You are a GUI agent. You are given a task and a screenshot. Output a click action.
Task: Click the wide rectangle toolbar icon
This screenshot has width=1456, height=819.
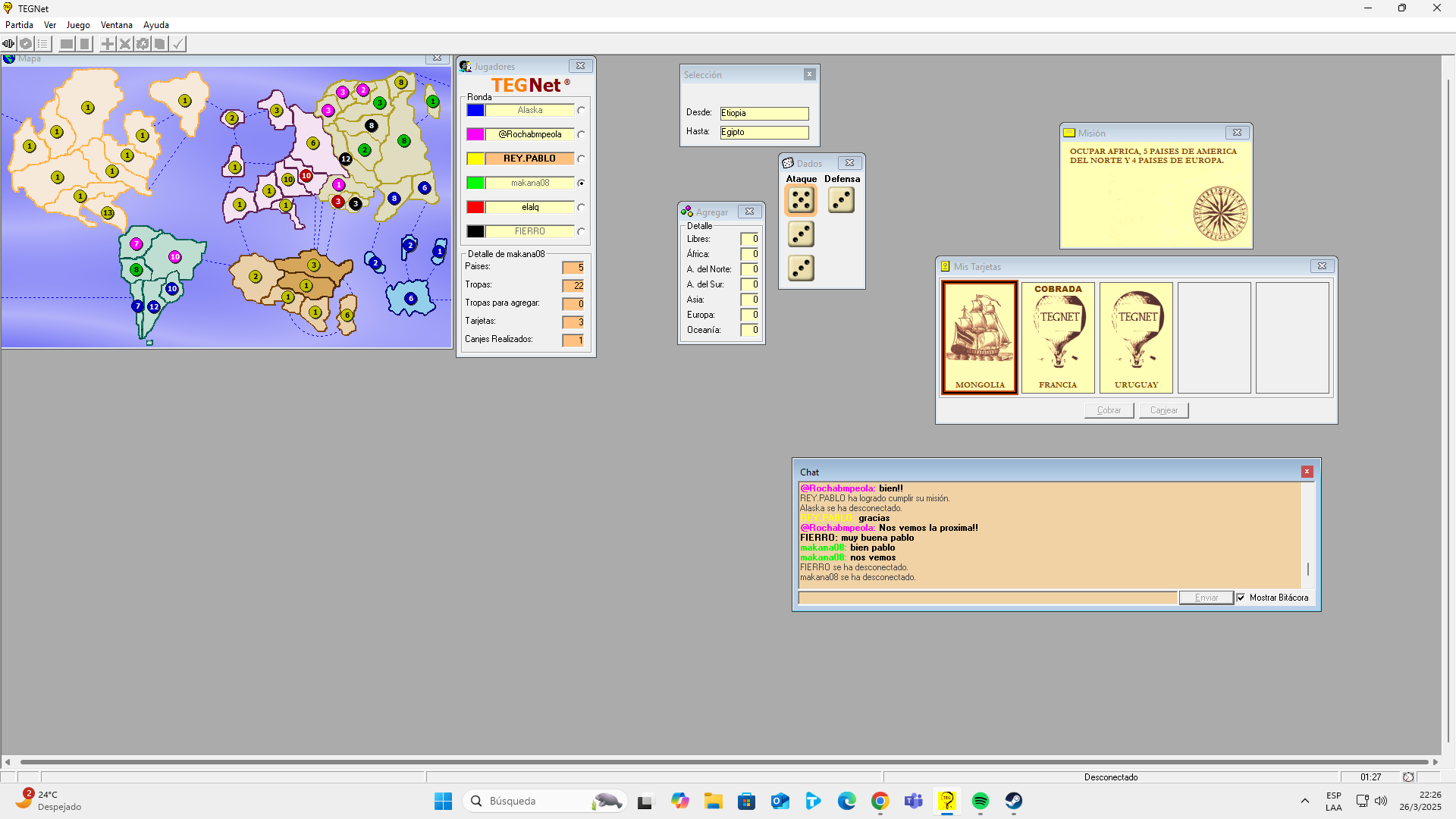(67, 44)
